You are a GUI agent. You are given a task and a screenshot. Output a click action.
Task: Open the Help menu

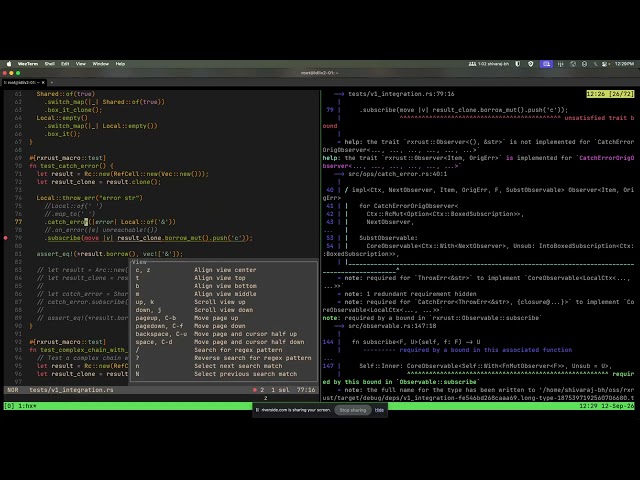120,64
